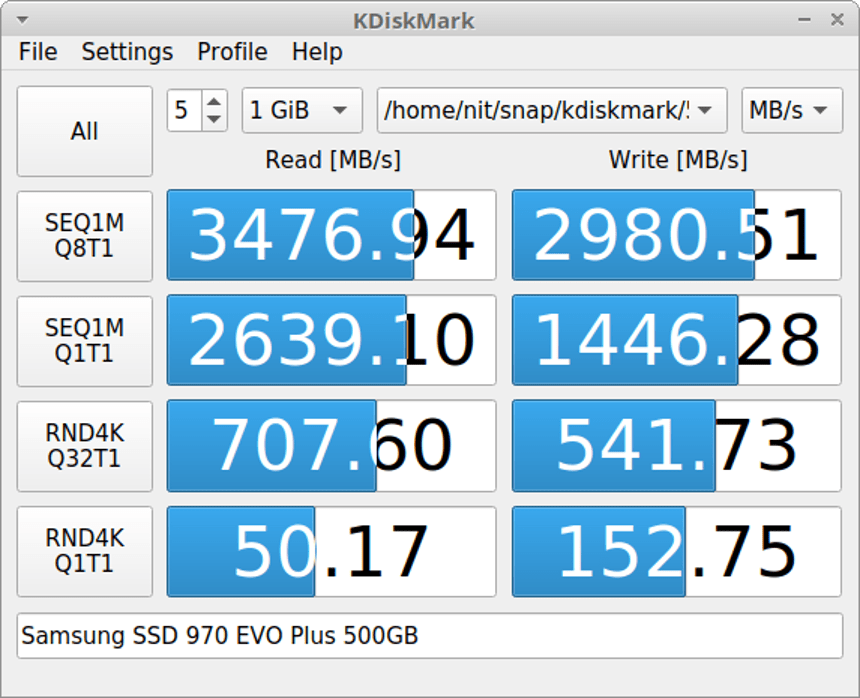Change measurement units via MB/s dropdown
Viewport: 860px width, 698px height.
pos(791,110)
